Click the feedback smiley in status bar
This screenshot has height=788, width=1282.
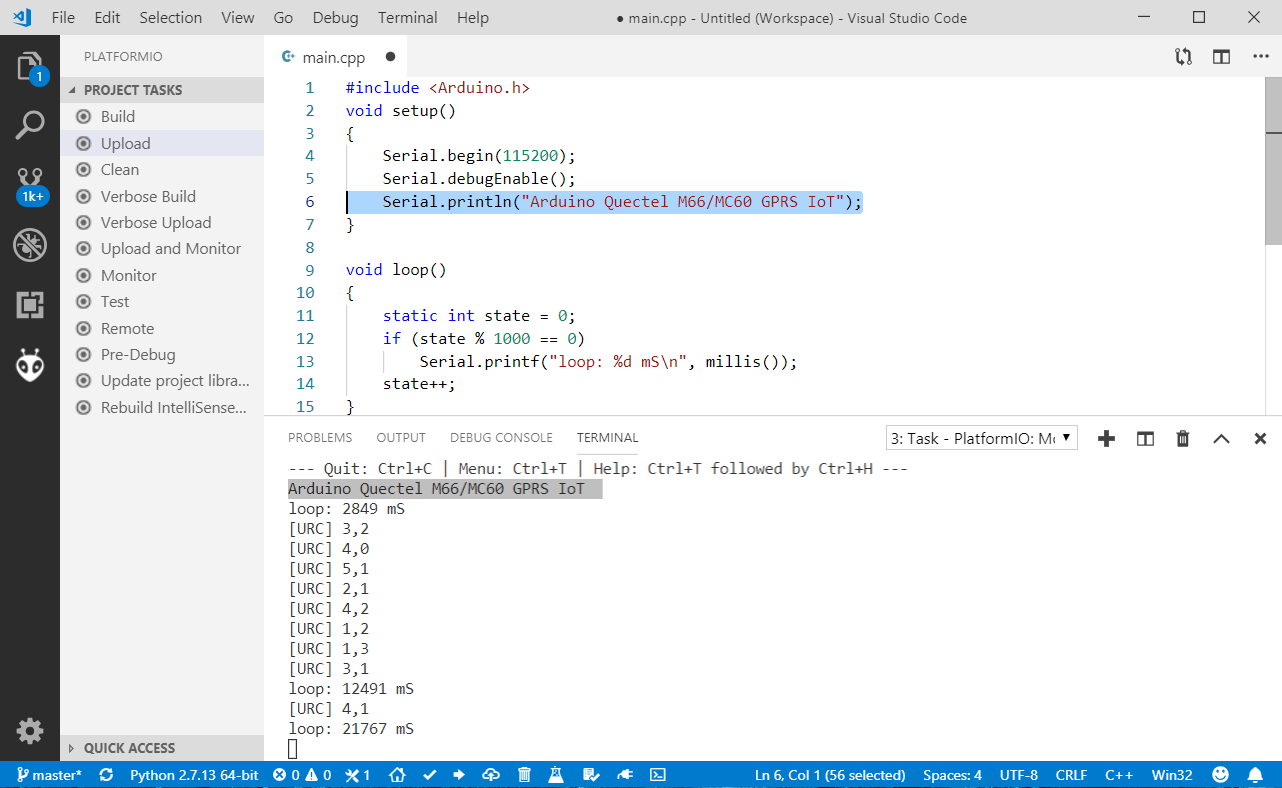(1220, 775)
